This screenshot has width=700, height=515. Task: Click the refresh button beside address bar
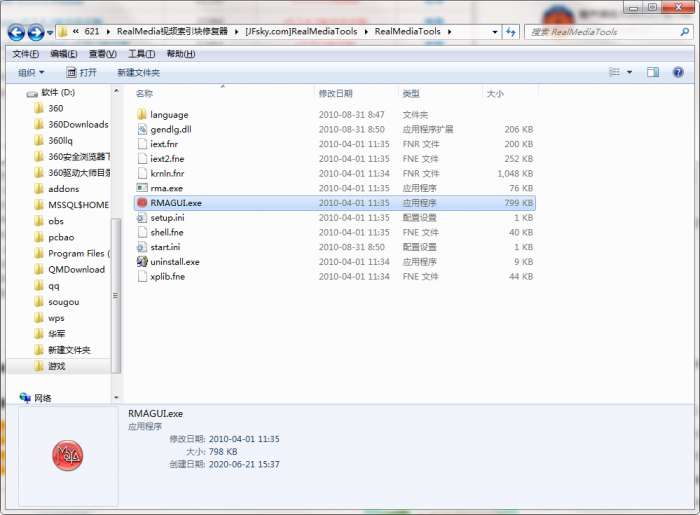(x=511, y=32)
